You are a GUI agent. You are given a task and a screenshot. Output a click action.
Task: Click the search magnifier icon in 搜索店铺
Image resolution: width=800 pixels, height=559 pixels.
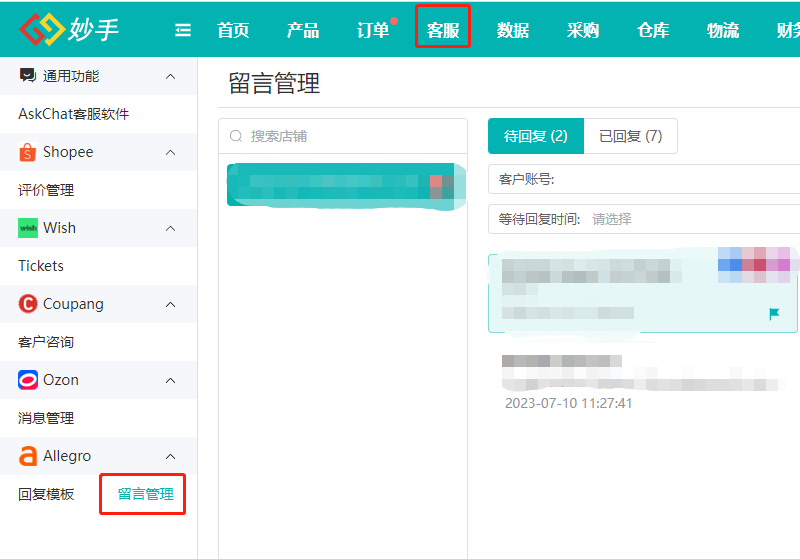click(x=236, y=136)
